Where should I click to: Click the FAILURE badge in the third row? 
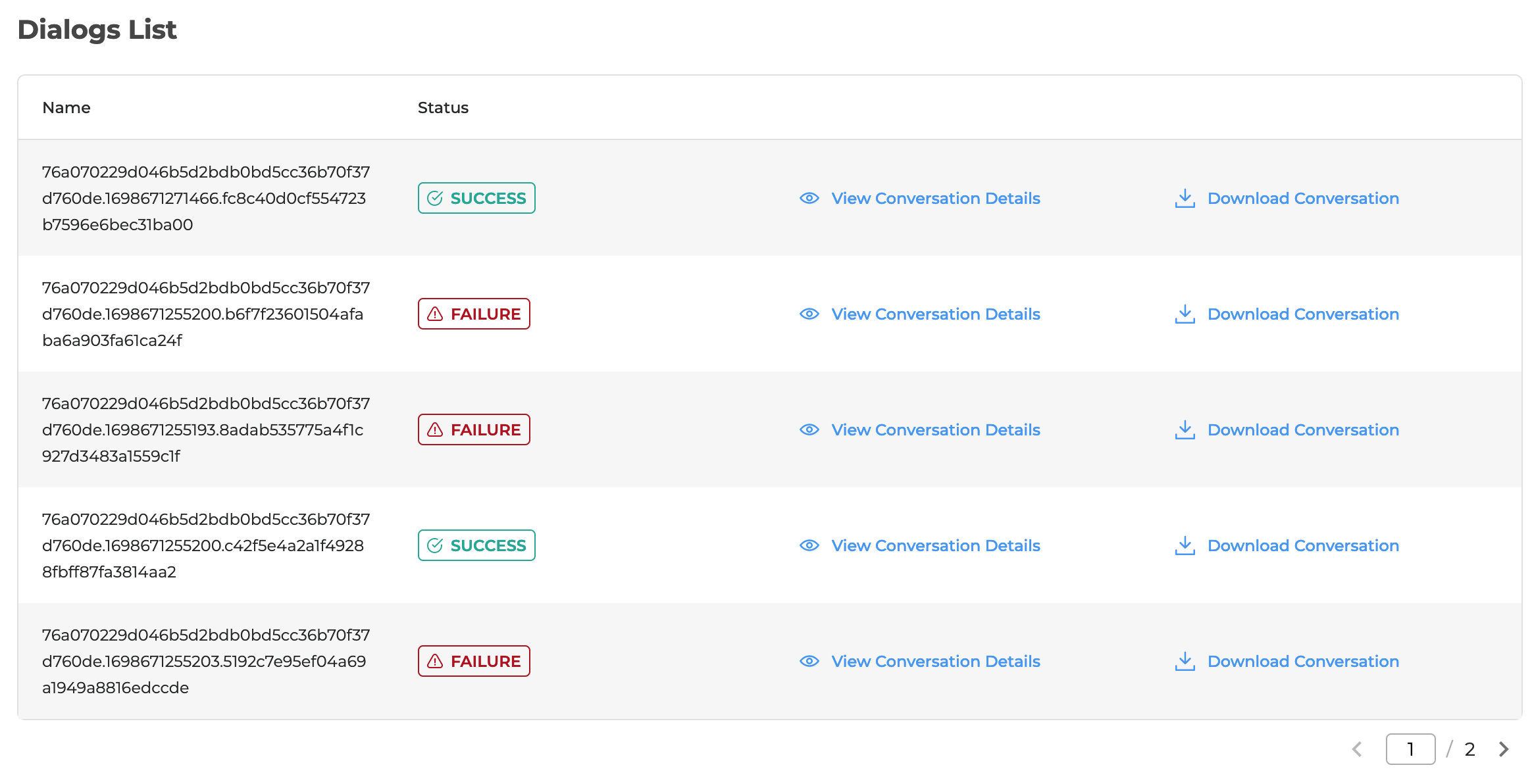coord(474,429)
